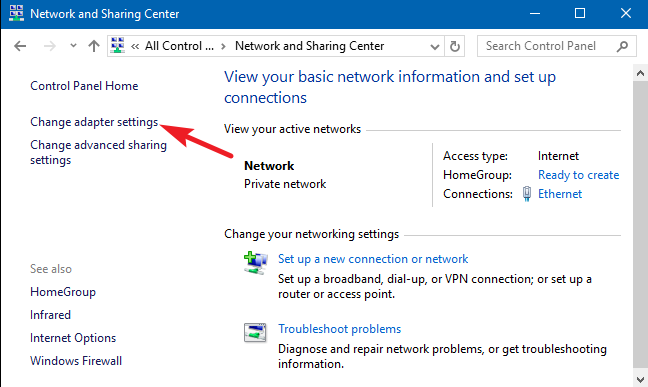Open Change adapter settings

coord(94,122)
